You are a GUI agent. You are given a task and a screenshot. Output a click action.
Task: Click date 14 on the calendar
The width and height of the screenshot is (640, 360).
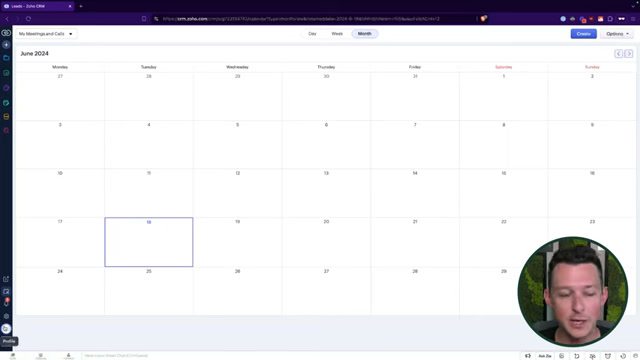pyautogui.click(x=415, y=173)
